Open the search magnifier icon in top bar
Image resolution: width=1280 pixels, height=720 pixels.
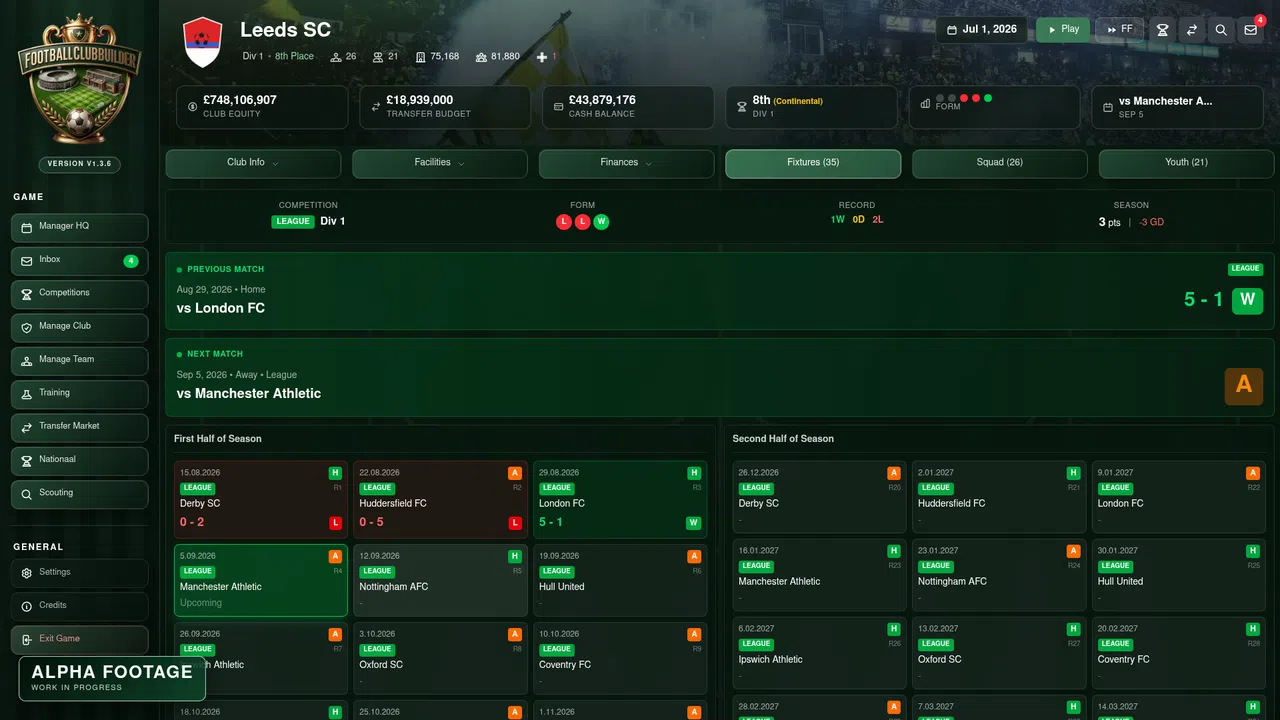point(1221,30)
